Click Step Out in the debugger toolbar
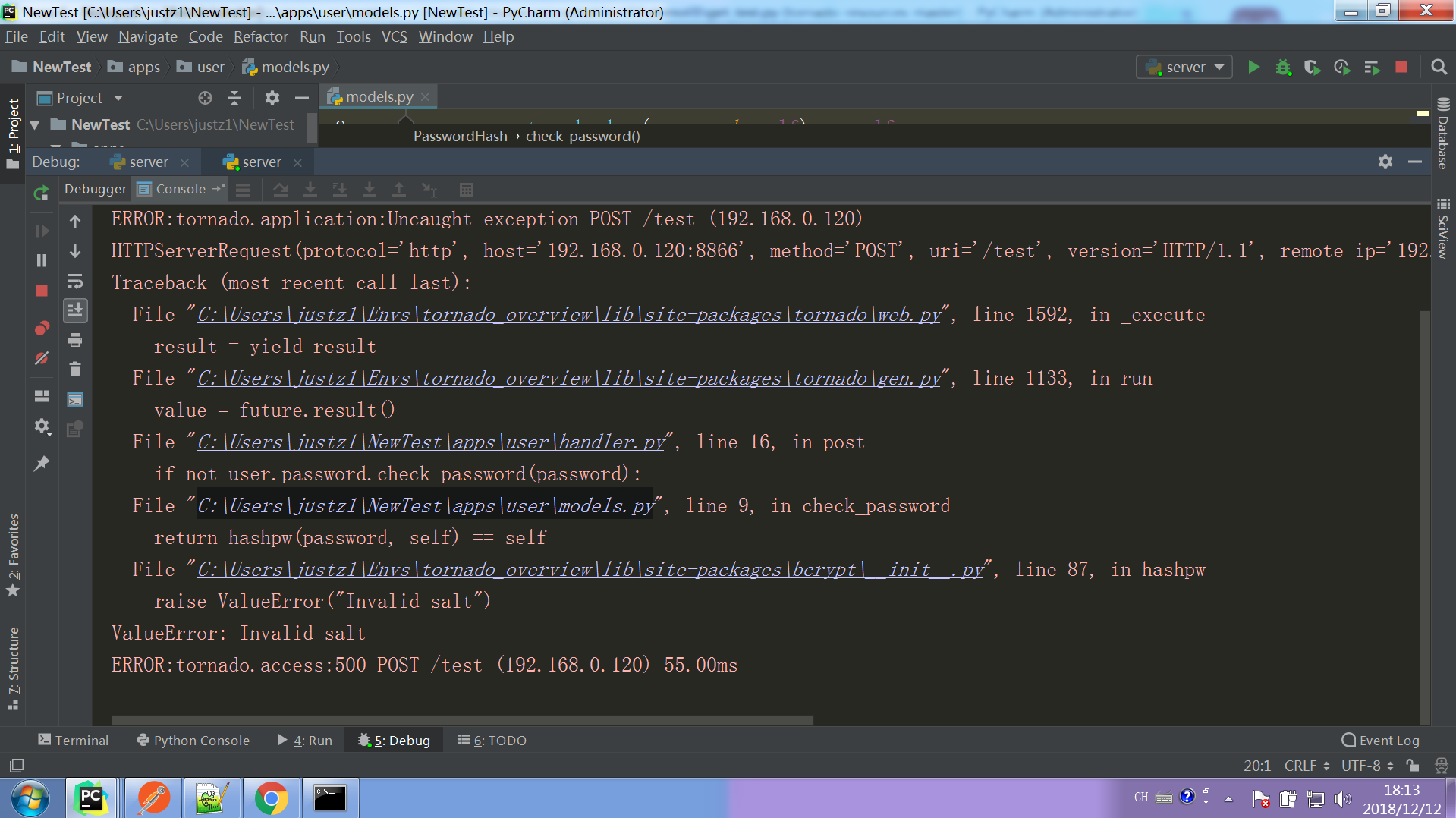1456x818 pixels. [399, 190]
